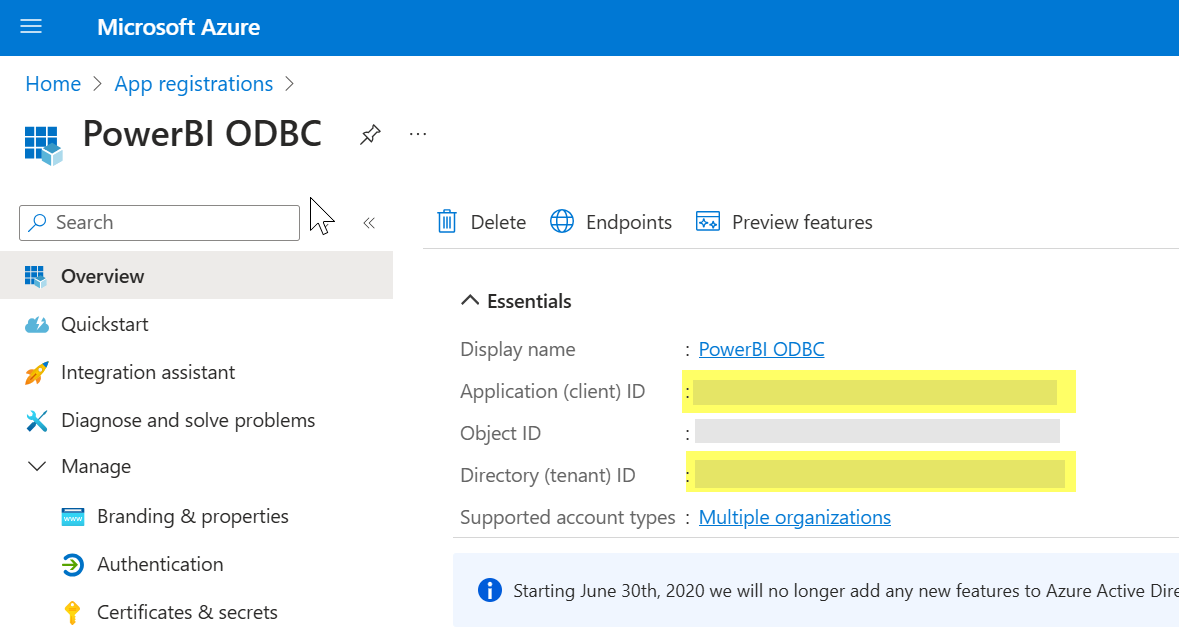The height and width of the screenshot is (628, 1179).
Task: Click the PowerBI ODBC page title
Action: pyautogui.click(x=202, y=134)
